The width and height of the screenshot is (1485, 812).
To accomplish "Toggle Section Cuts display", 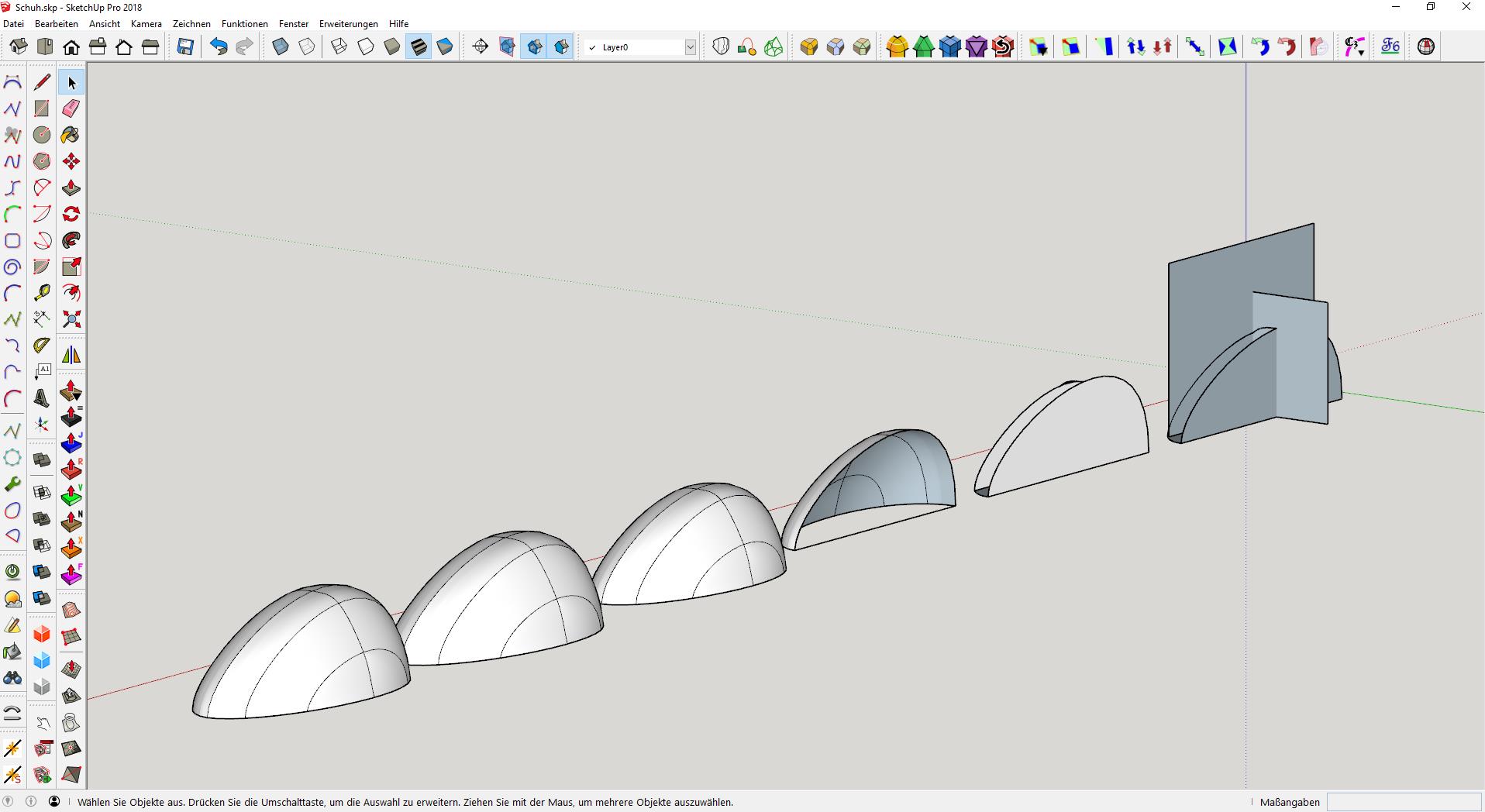I will tap(534, 47).
